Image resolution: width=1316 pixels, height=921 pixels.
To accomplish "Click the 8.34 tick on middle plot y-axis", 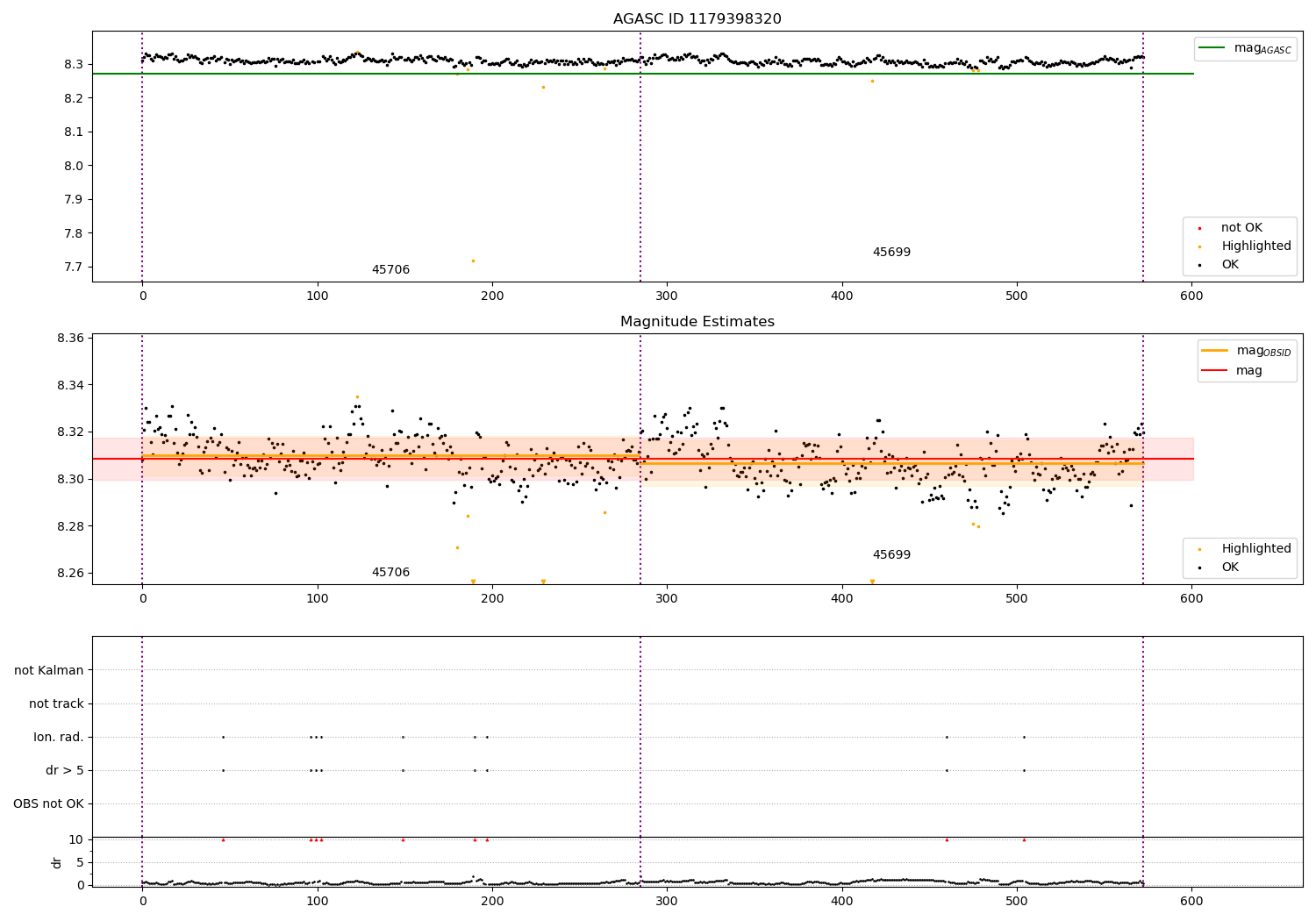I will [x=69, y=385].
